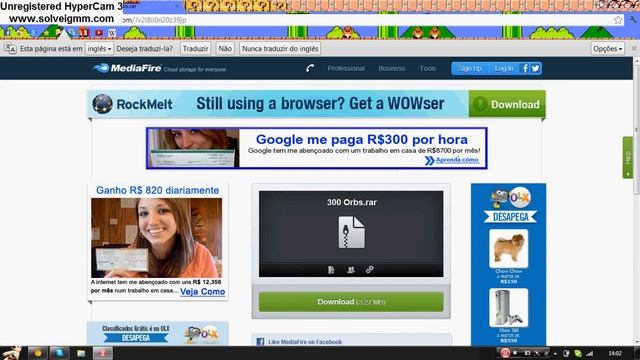Sign in using the Twitter icon
Viewport: 640px width, 360px height.
tap(536, 68)
